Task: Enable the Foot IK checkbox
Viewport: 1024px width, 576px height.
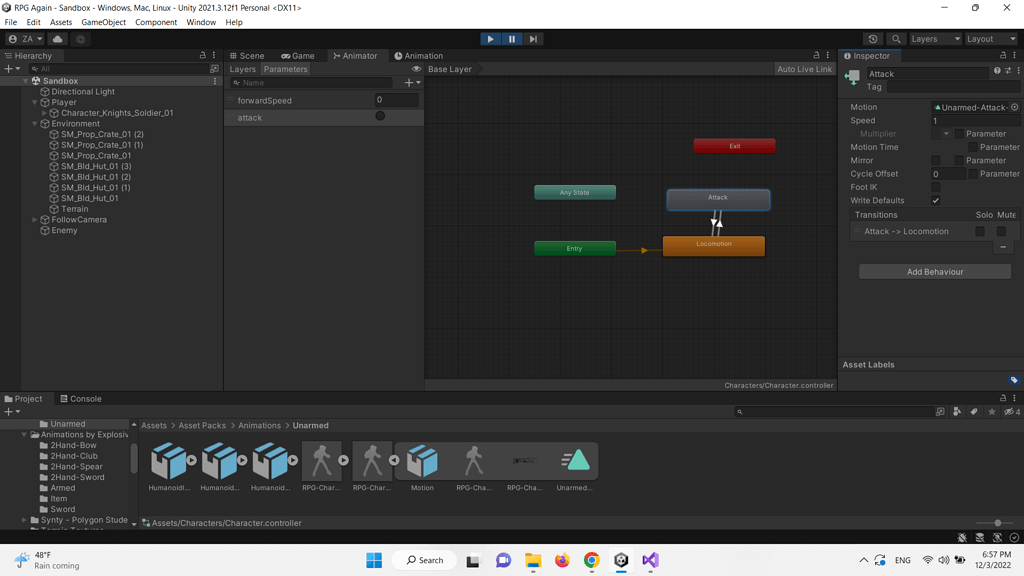Action: [x=936, y=186]
